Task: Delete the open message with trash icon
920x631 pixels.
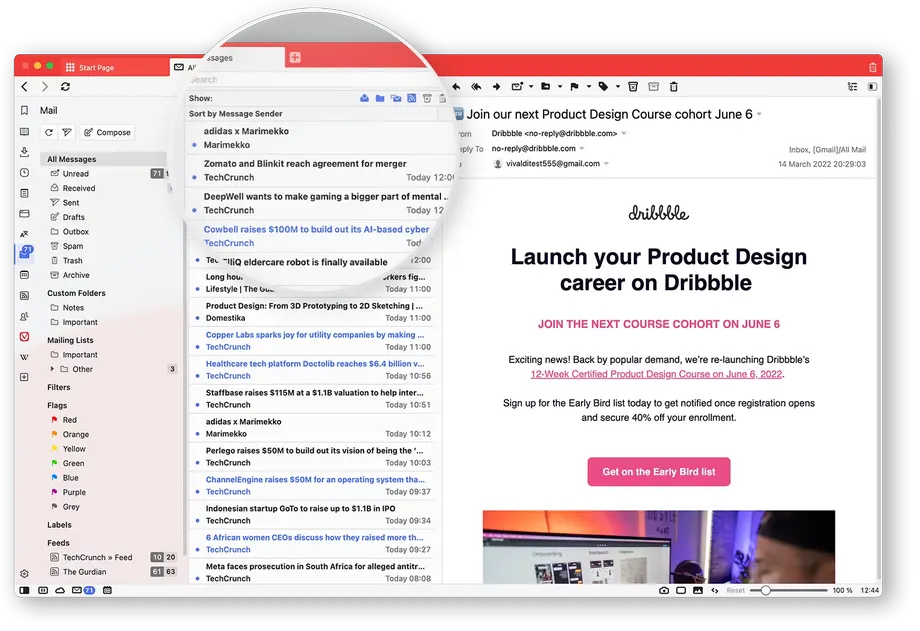Action: [674, 86]
